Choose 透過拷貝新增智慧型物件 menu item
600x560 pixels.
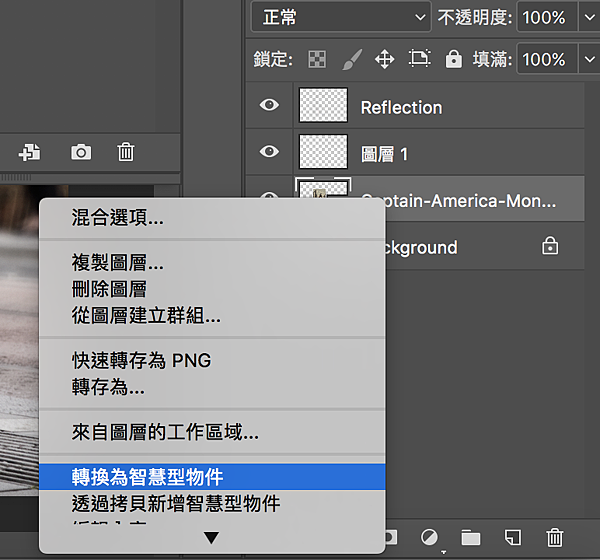point(212,503)
